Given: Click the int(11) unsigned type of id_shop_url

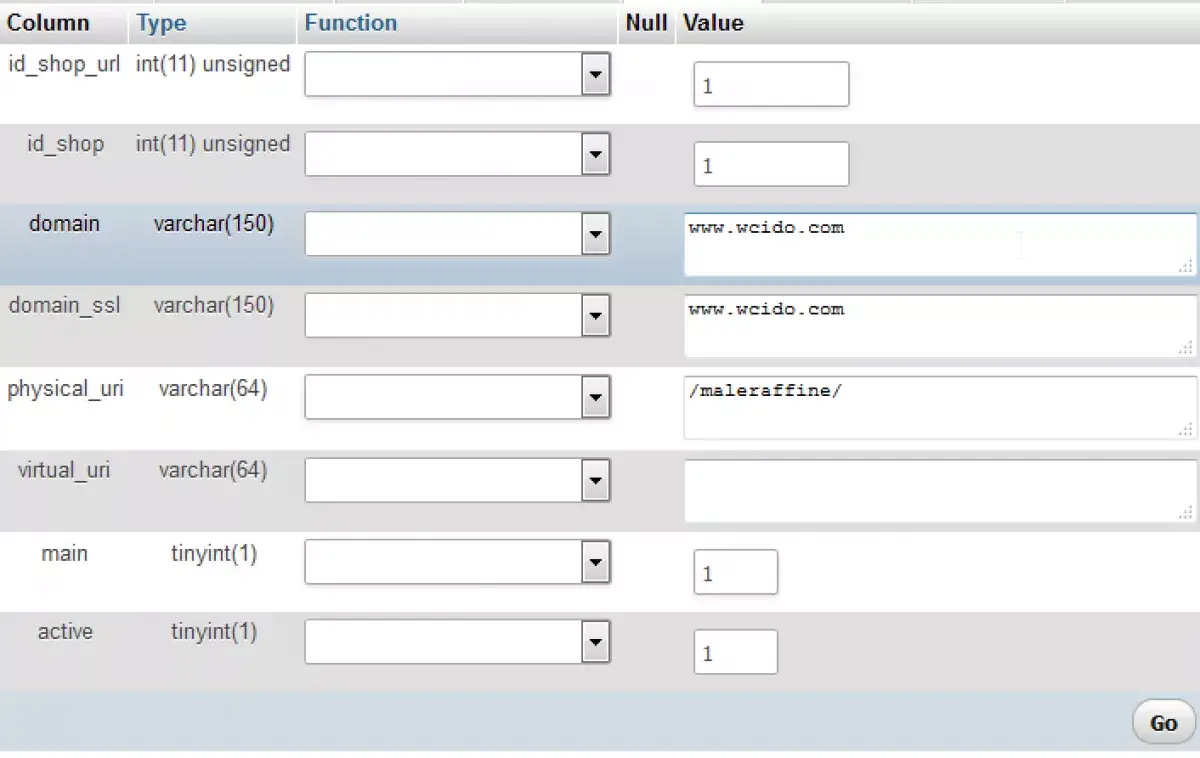Looking at the screenshot, I should 213,64.
